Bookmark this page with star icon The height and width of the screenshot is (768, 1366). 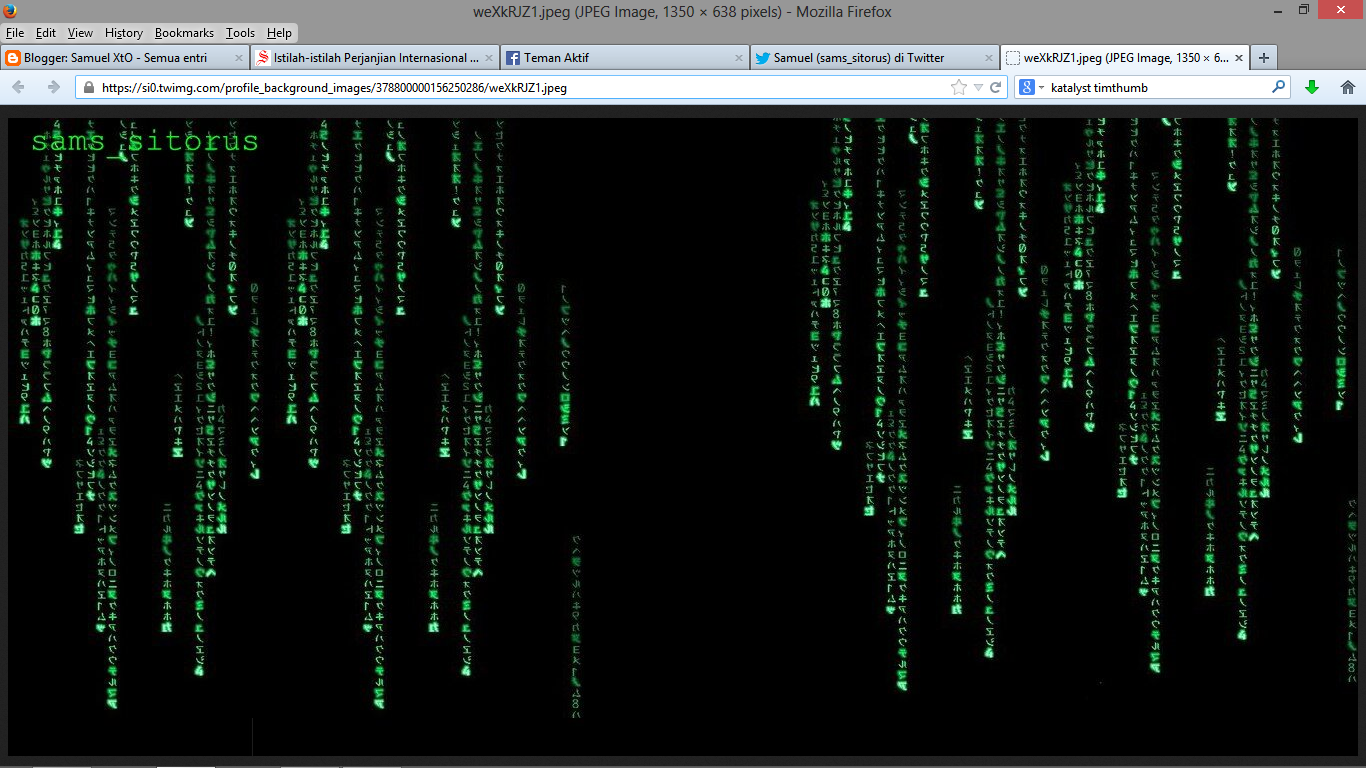[x=958, y=87]
